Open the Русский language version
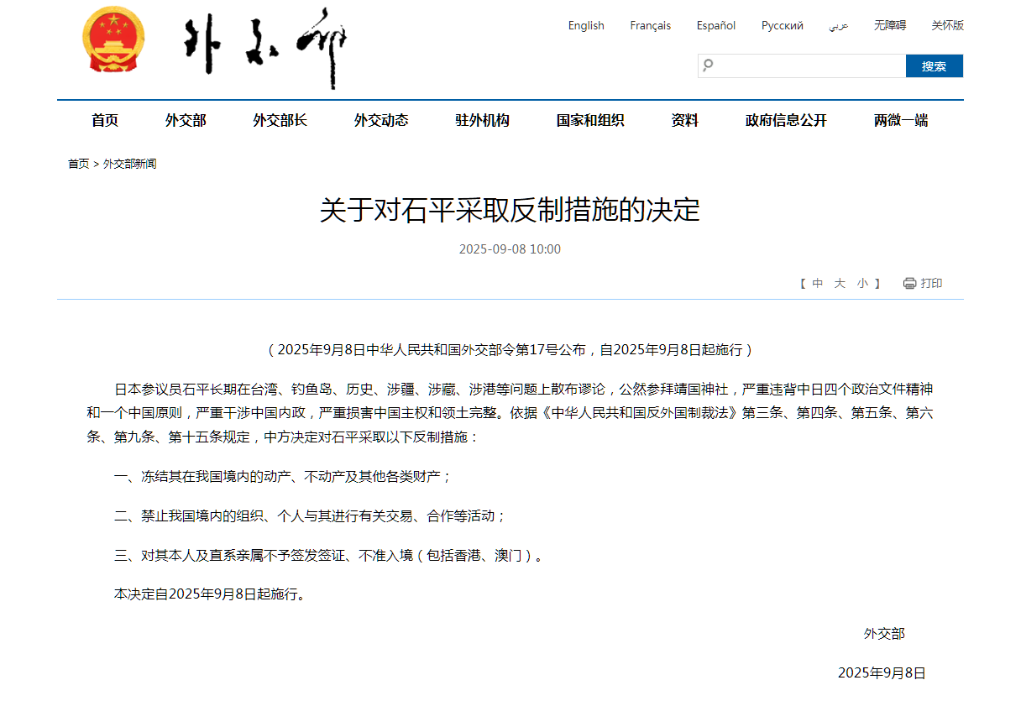 (x=782, y=26)
